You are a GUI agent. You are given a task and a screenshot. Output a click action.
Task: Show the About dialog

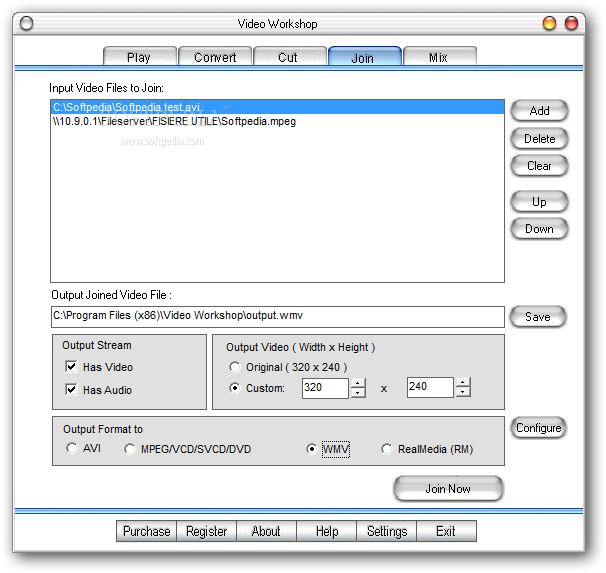[266, 531]
